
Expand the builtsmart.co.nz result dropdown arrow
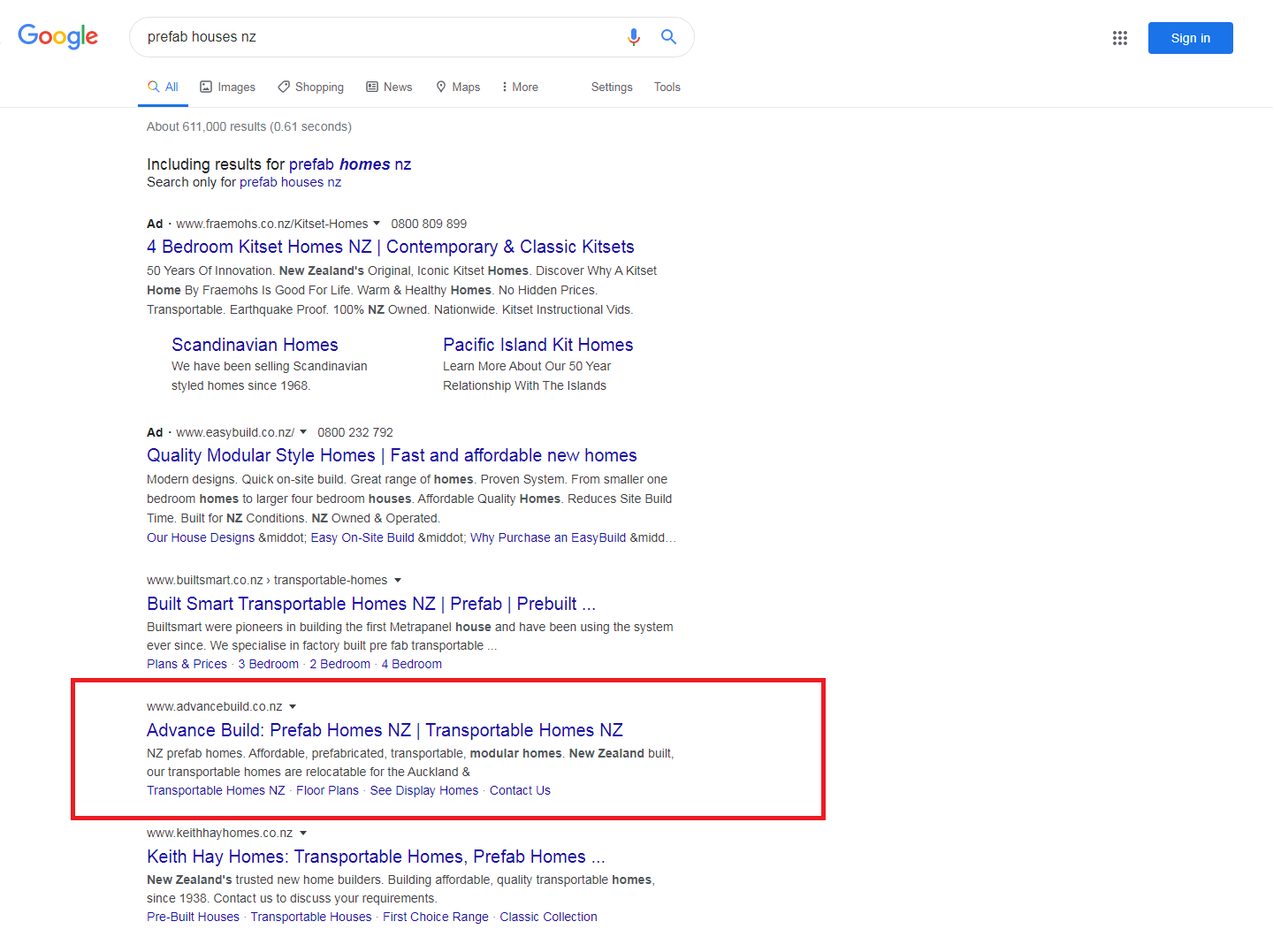click(x=397, y=580)
